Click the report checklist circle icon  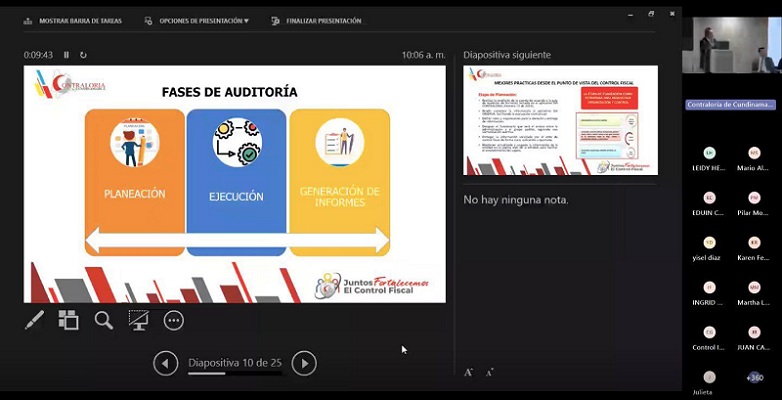[x=340, y=142]
